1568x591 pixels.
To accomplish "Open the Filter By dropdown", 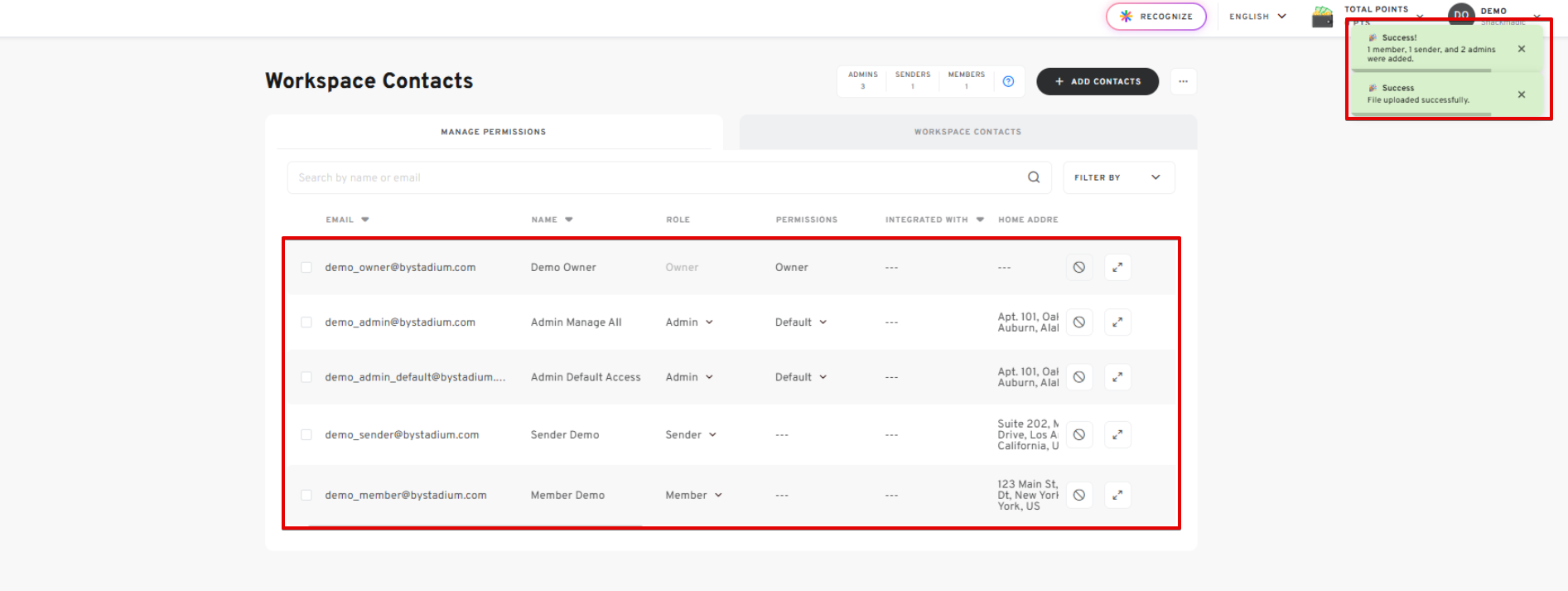I will (x=1117, y=177).
